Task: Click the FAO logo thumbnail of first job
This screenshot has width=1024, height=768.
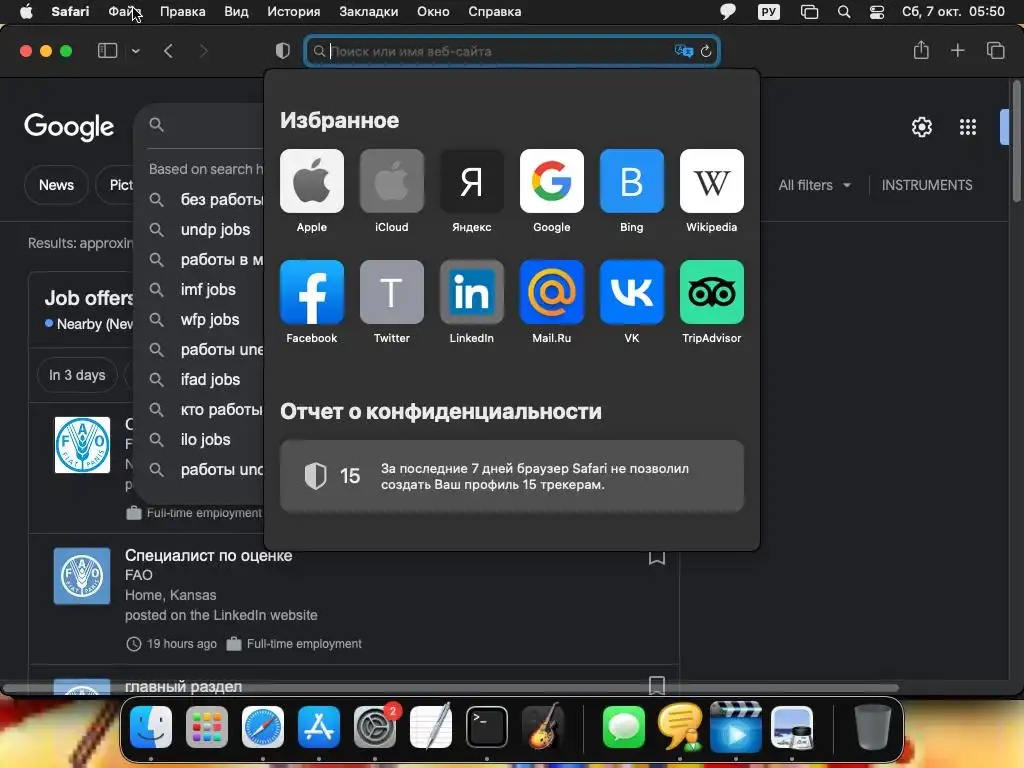Action: (82, 445)
